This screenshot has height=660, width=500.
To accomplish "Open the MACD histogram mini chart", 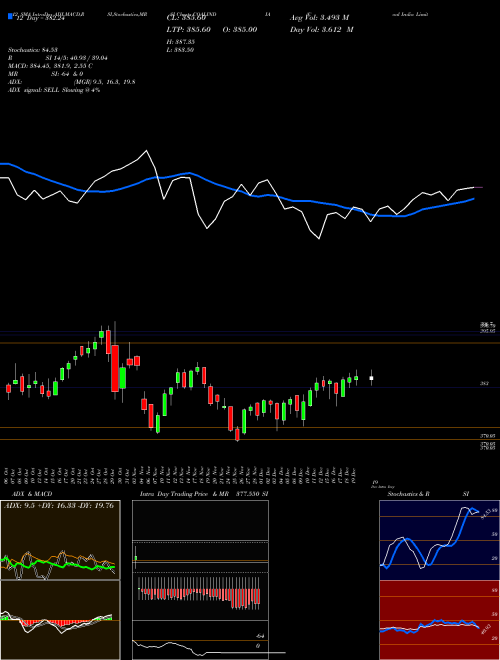I will pyautogui.click(x=60, y=620).
